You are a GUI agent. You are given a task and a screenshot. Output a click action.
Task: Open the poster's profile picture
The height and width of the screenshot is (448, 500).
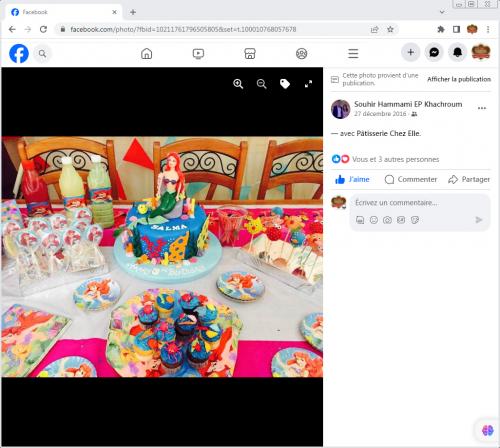(x=340, y=109)
